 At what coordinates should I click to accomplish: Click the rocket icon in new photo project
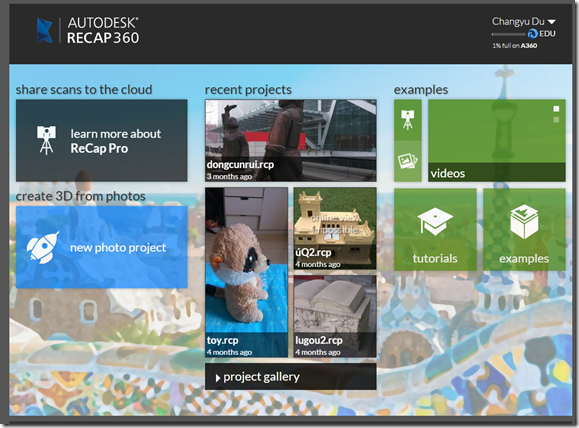point(43,247)
